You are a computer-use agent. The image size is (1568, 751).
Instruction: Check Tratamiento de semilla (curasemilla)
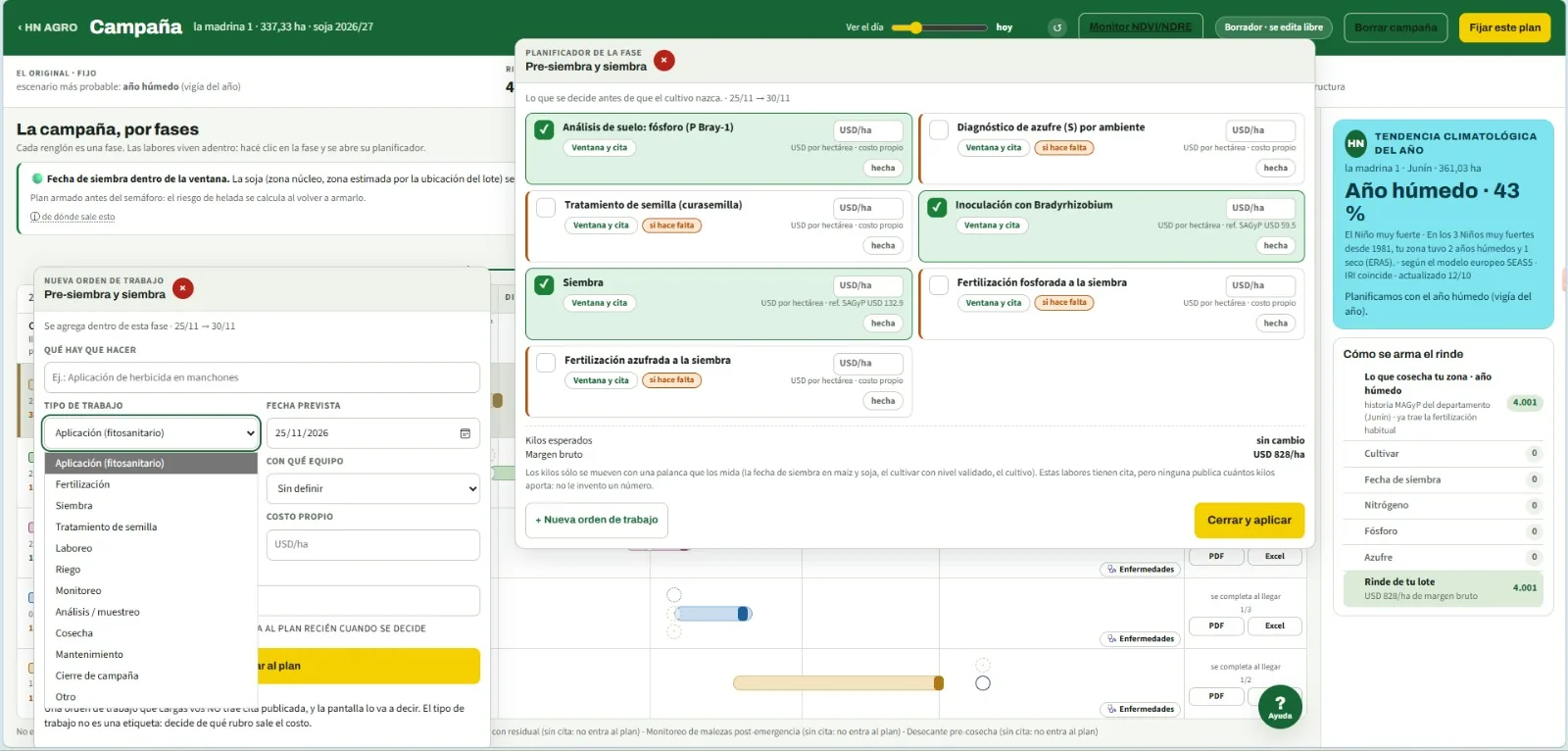[x=546, y=207]
